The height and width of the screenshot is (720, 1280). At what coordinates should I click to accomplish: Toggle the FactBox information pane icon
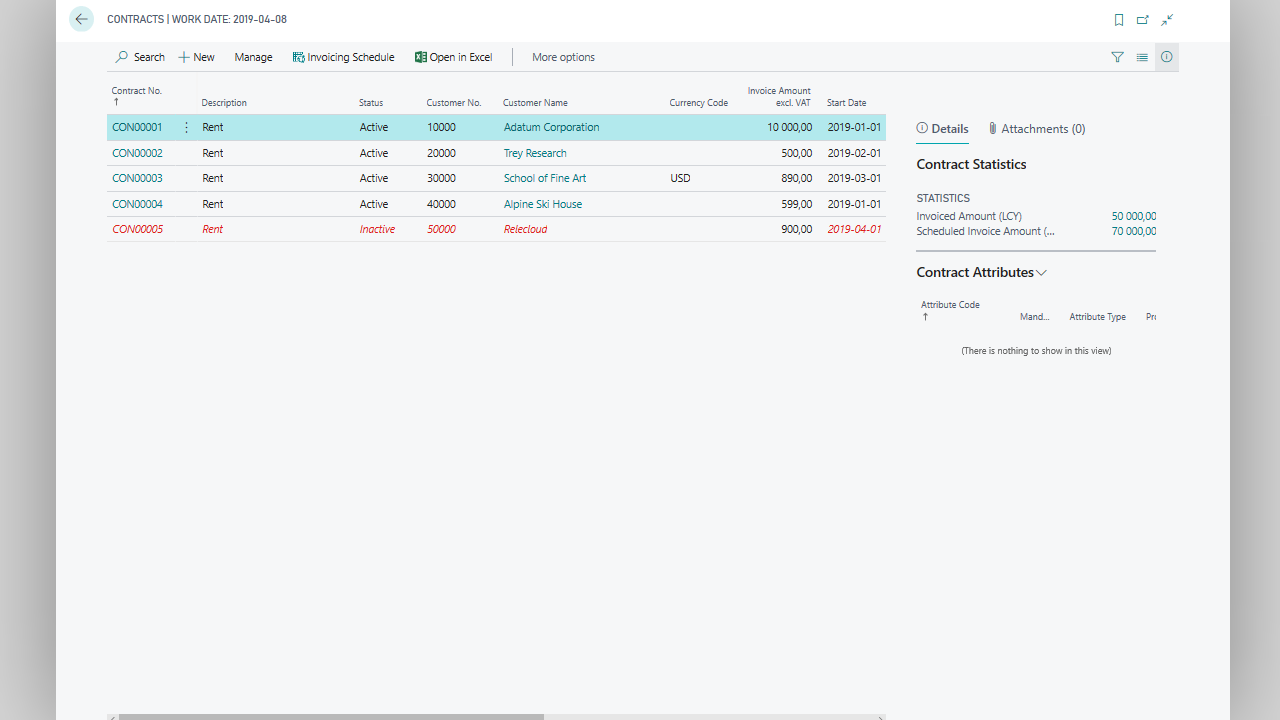(x=1167, y=57)
